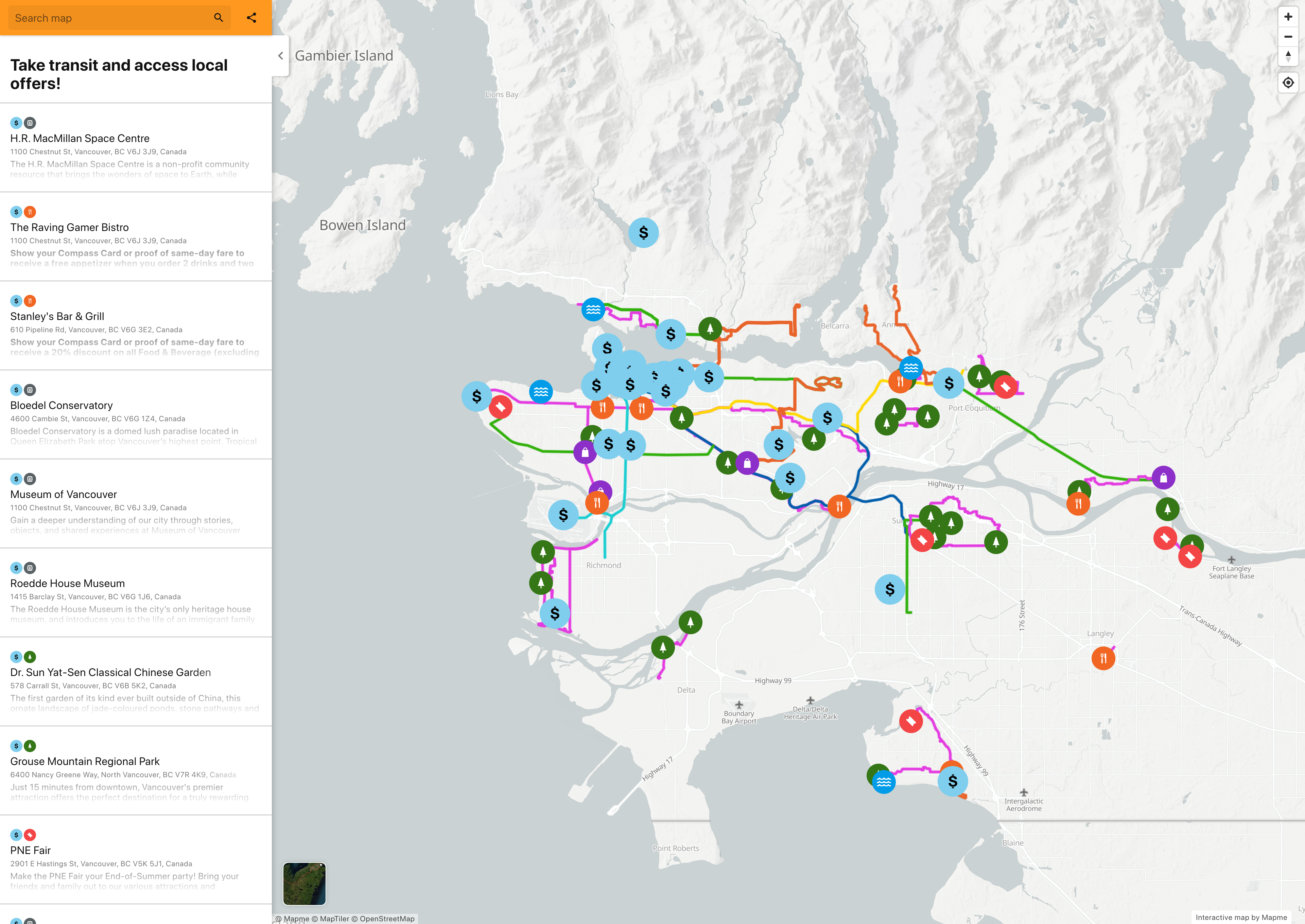The width and height of the screenshot is (1305, 924).
Task: Click blue waves marker at White Rock shore
Action: [x=883, y=782]
